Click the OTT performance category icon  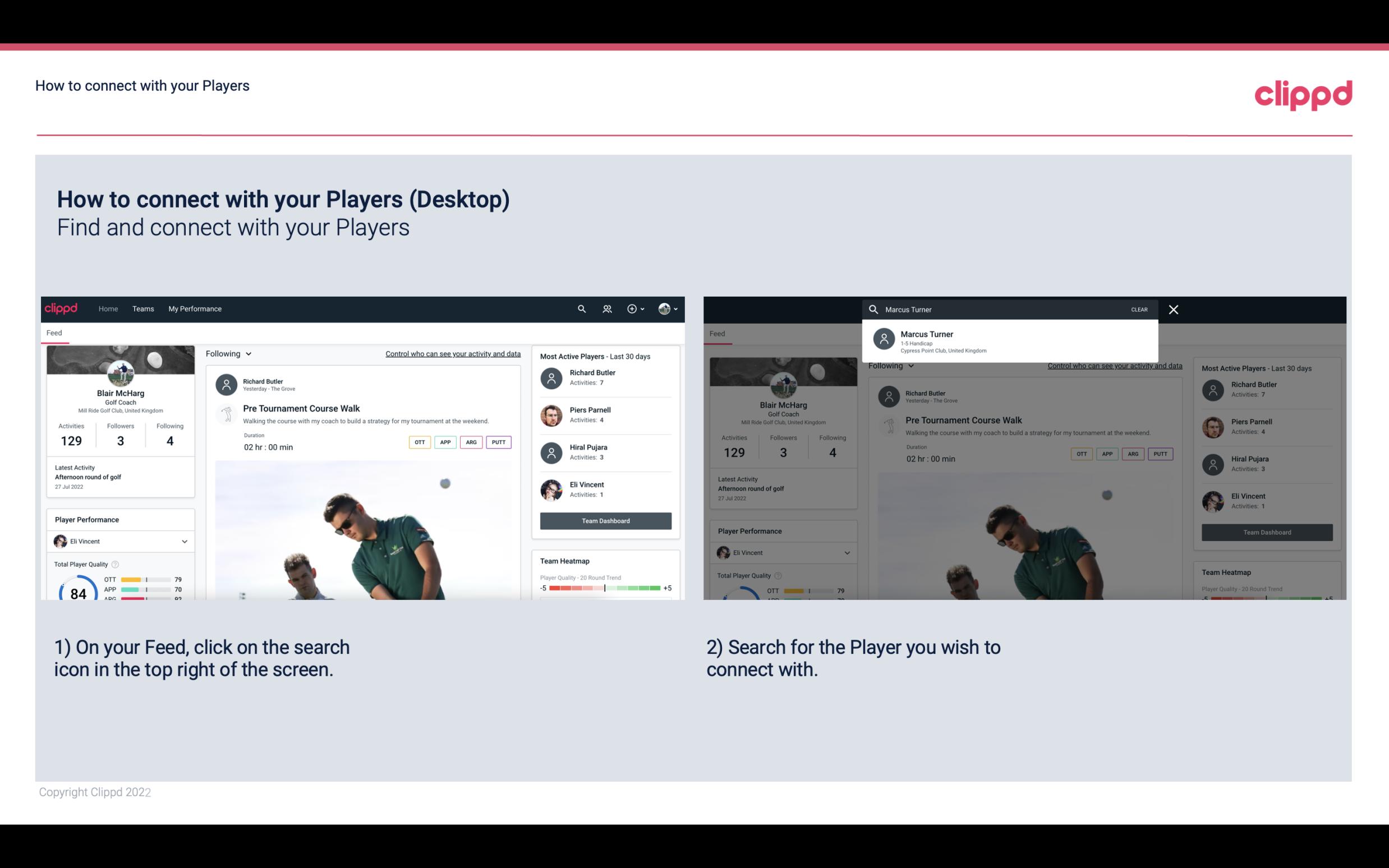point(417,442)
